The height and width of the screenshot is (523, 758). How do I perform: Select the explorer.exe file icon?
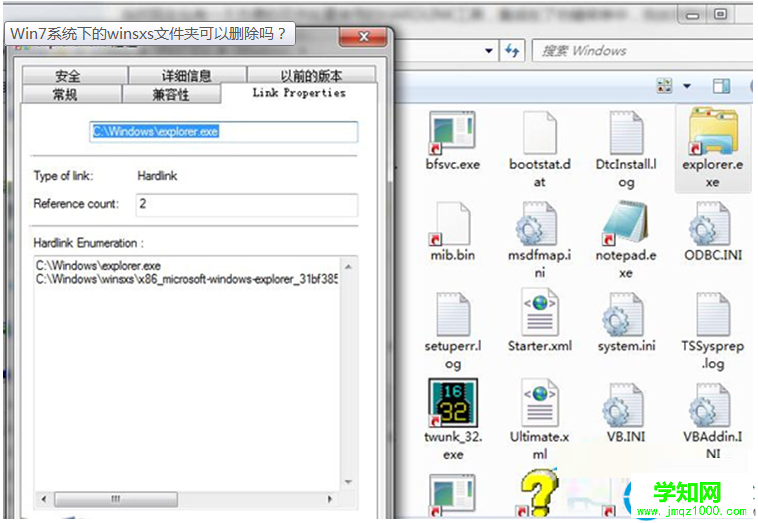point(713,131)
